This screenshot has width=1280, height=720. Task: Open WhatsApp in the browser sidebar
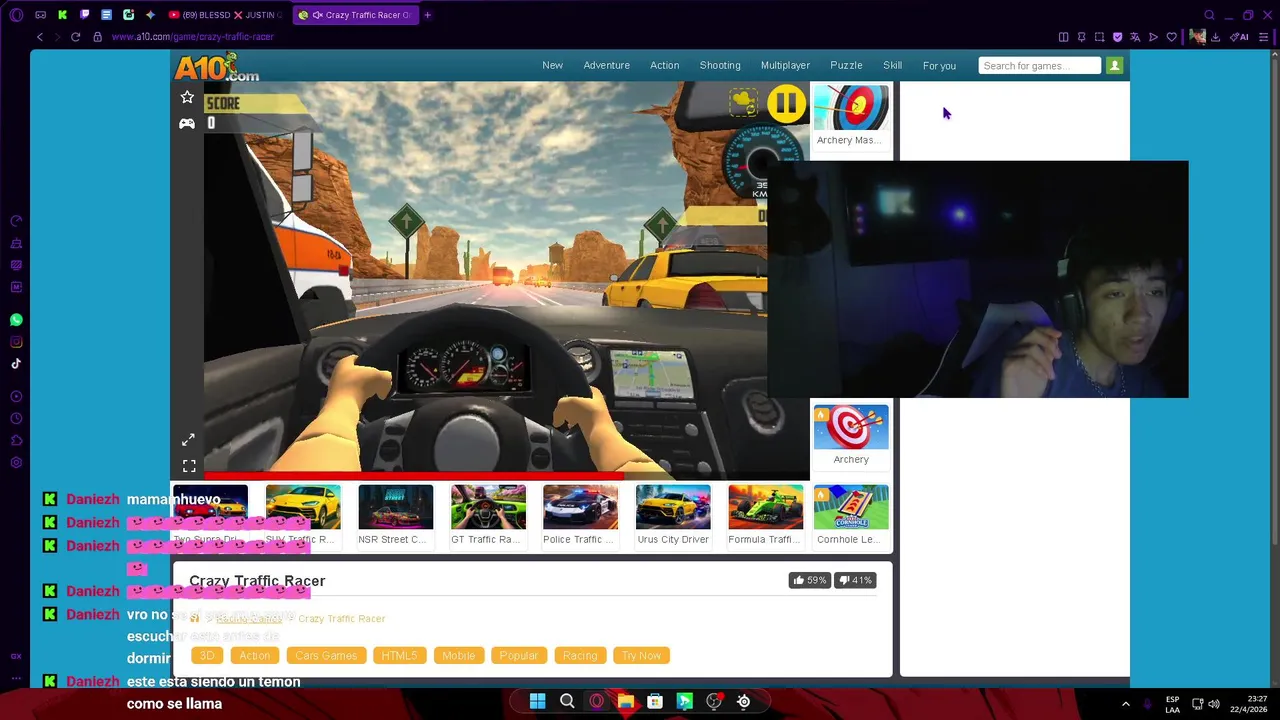(16, 320)
